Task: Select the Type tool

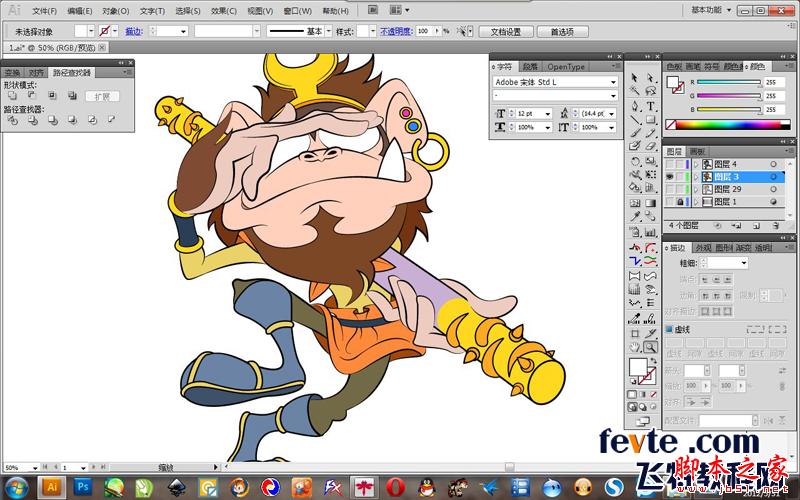Action: point(651,106)
